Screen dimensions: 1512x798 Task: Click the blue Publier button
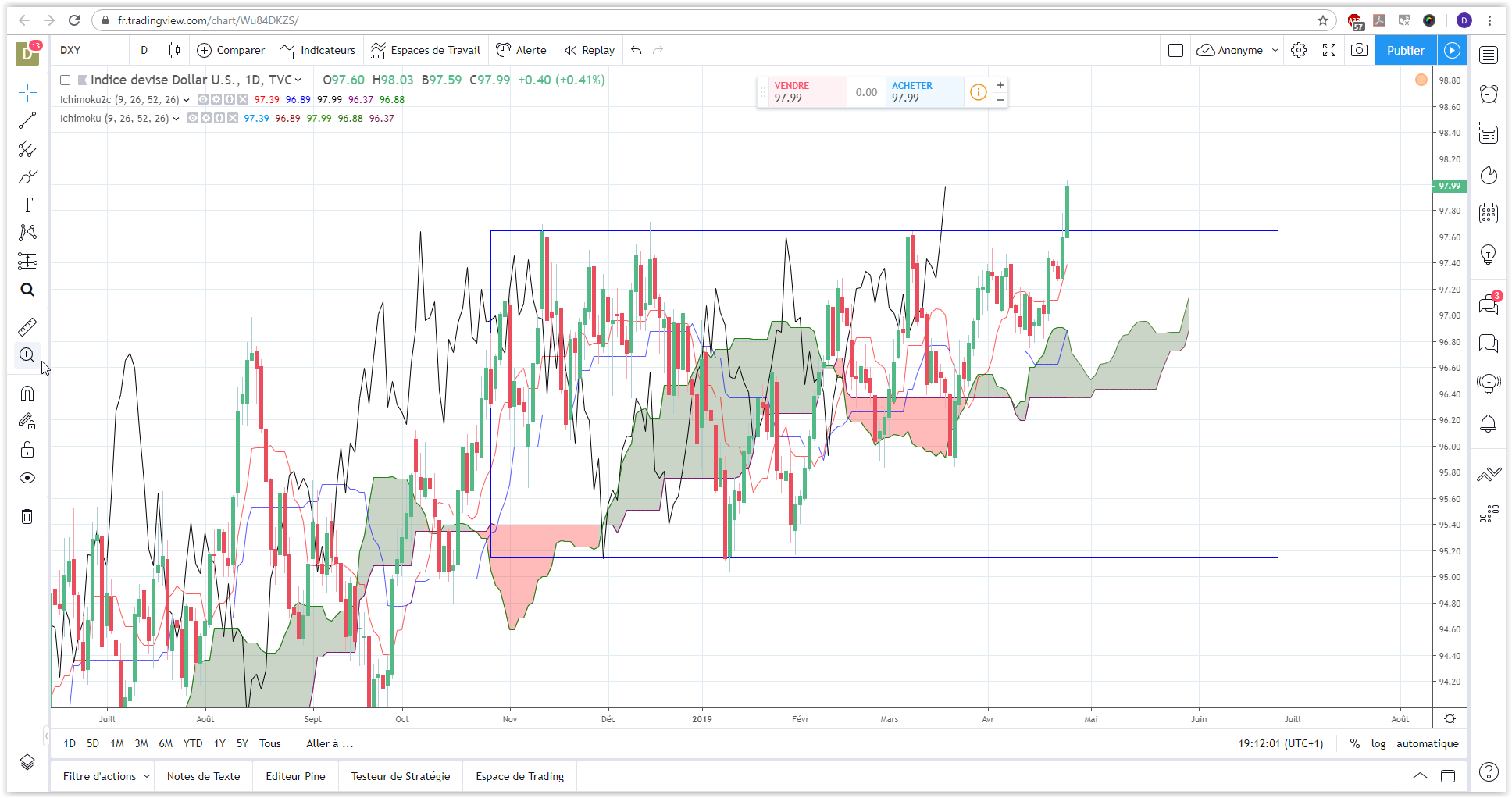point(1405,50)
